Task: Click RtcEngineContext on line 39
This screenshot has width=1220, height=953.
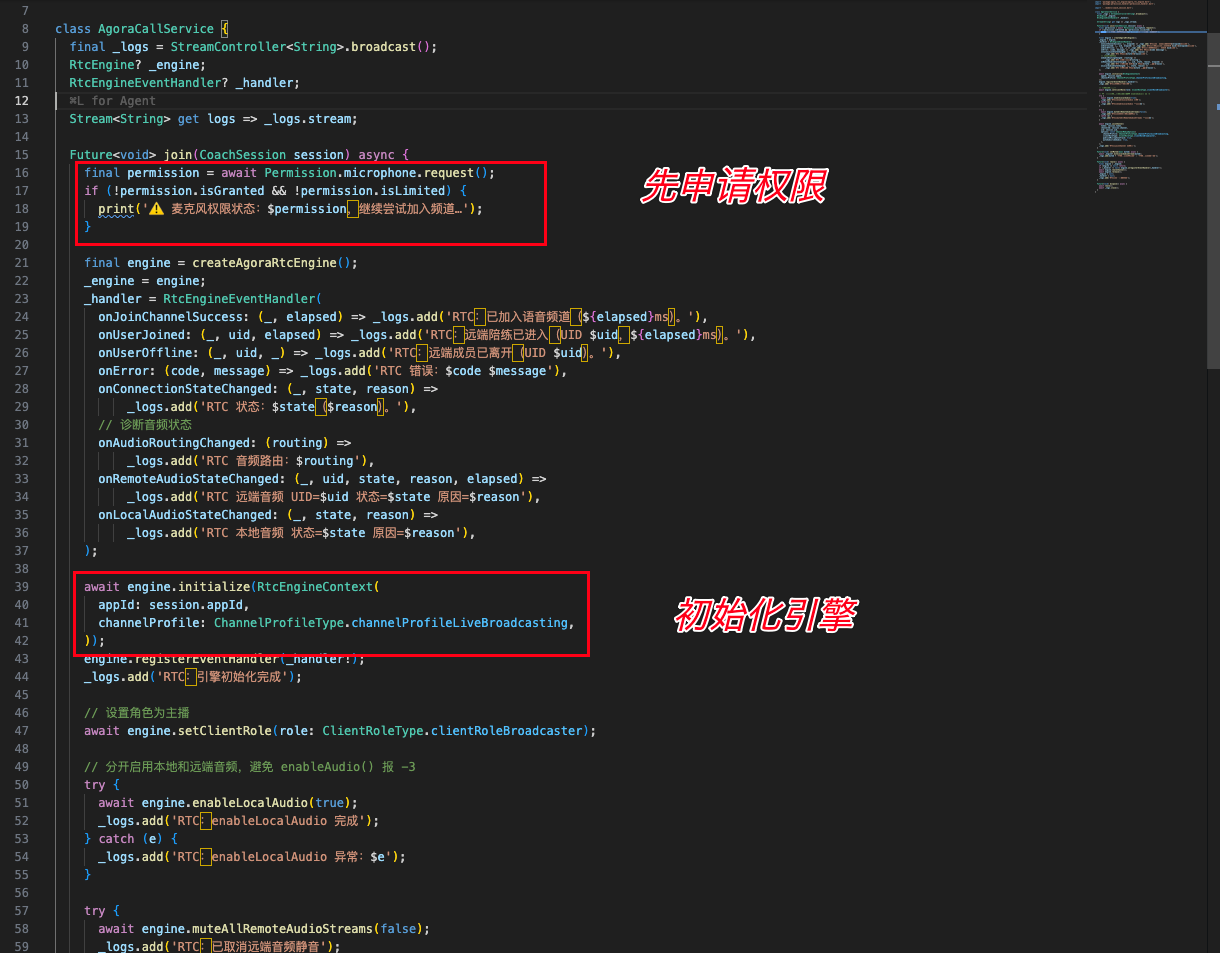Action: (x=315, y=587)
